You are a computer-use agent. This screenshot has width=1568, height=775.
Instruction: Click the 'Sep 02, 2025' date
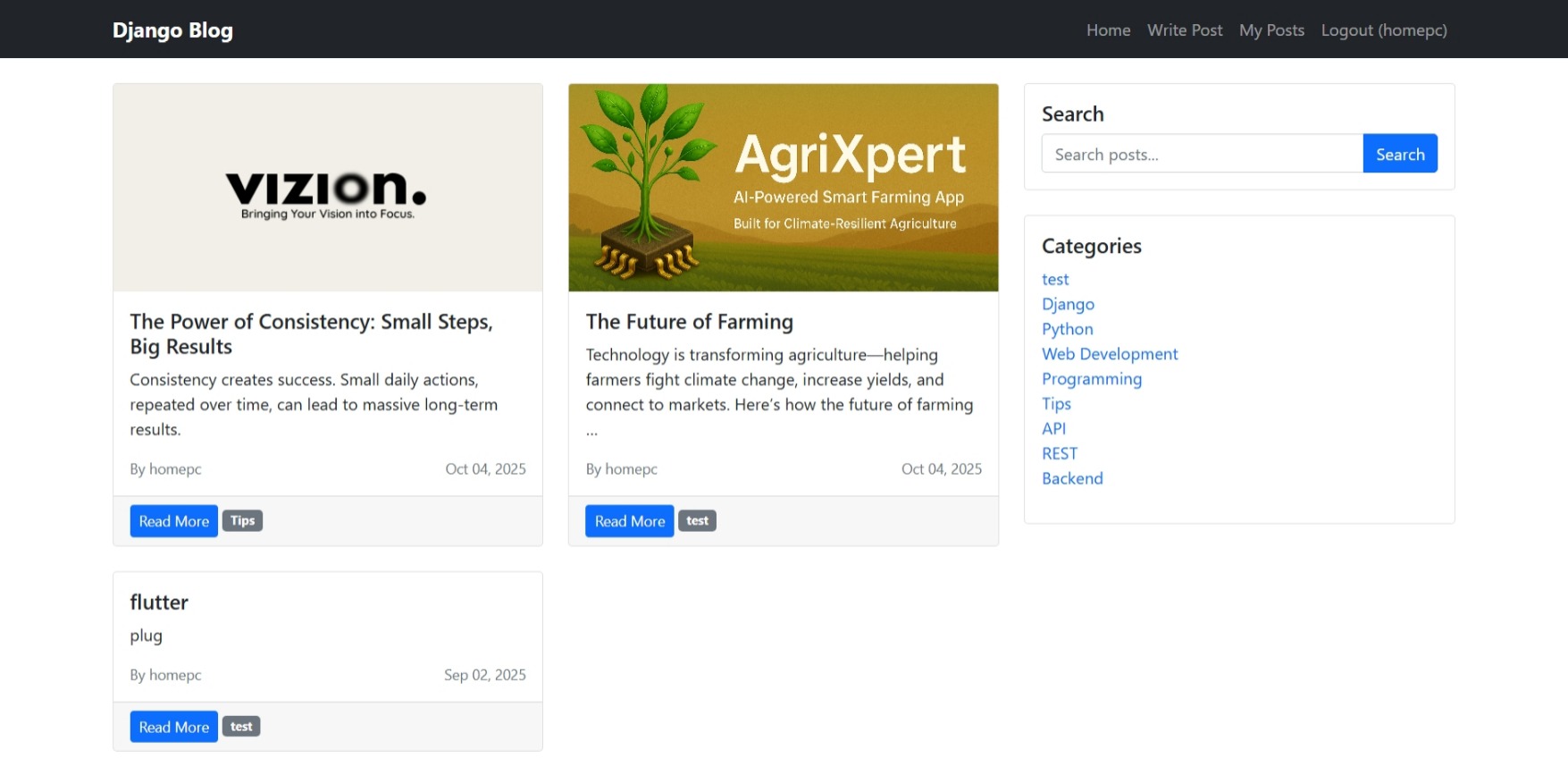coord(485,675)
